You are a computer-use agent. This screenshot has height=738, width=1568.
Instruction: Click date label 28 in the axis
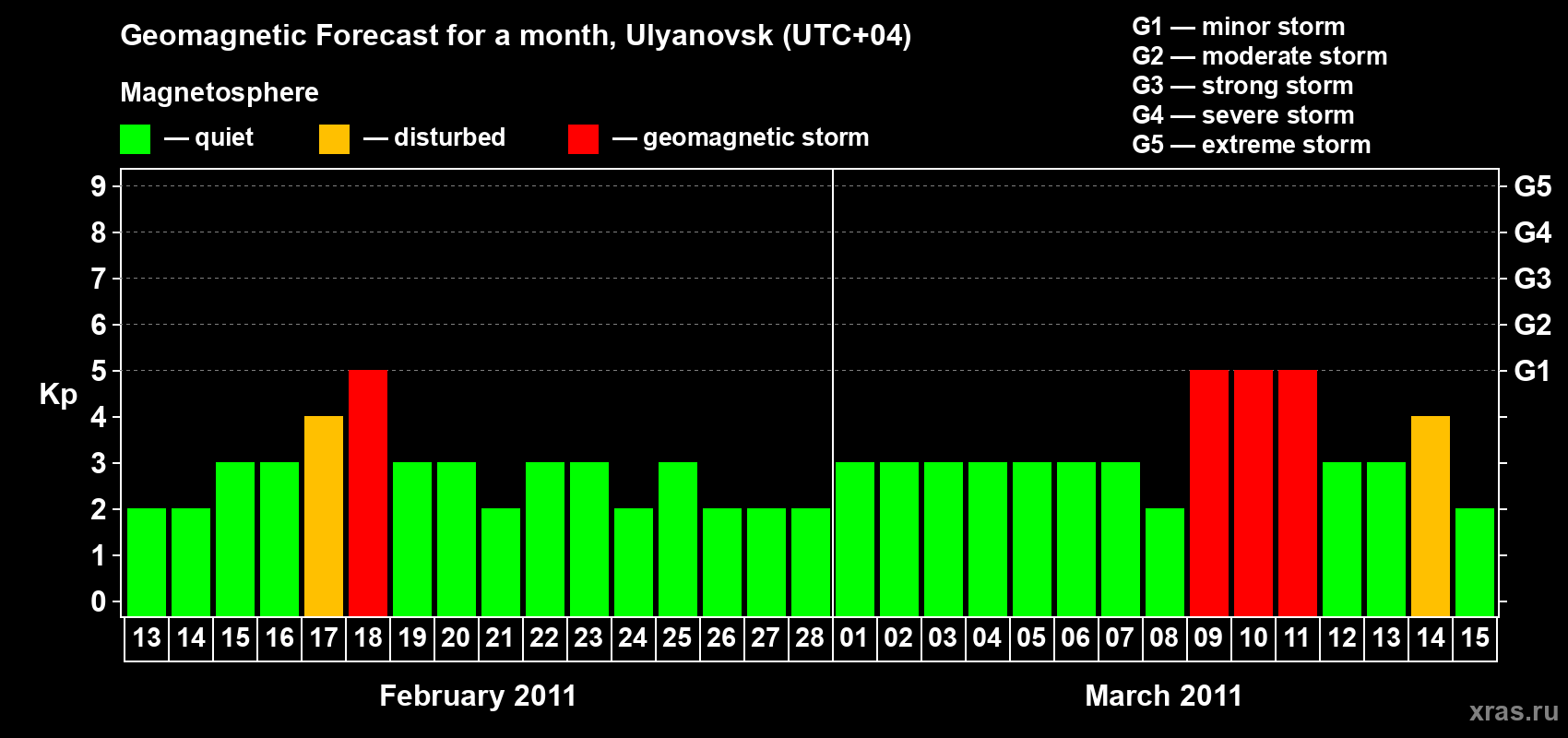(x=811, y=638)
